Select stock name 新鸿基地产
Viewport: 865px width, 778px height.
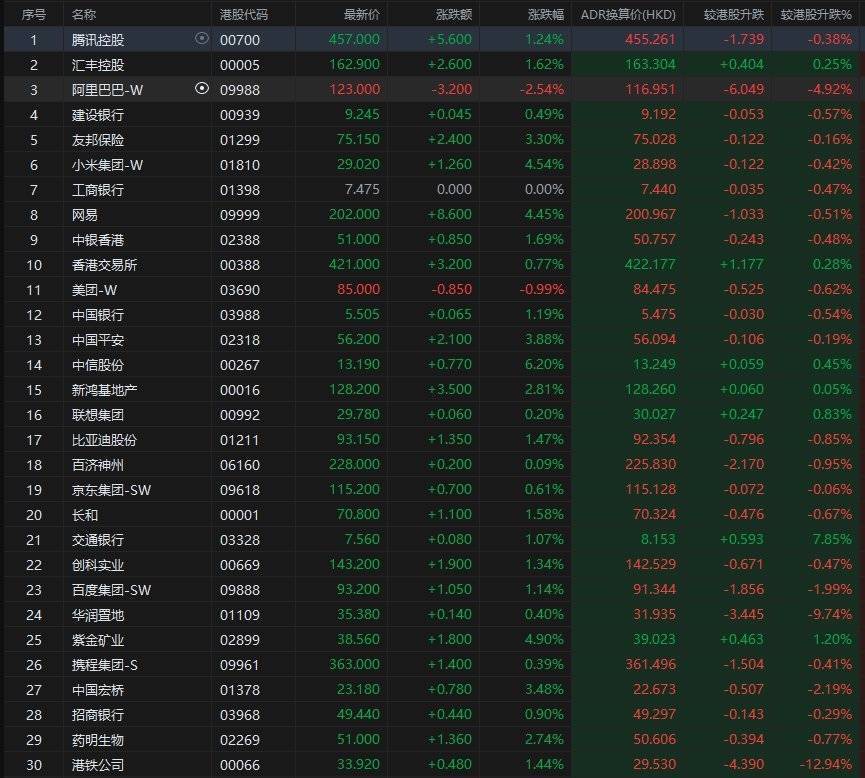[x=104, y=390]
